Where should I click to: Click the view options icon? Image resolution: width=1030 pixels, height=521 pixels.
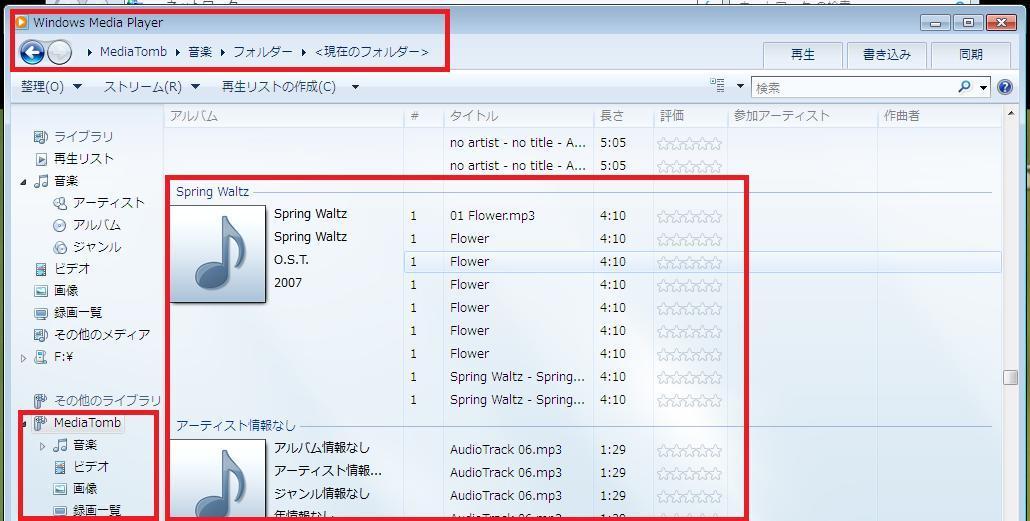717,85
